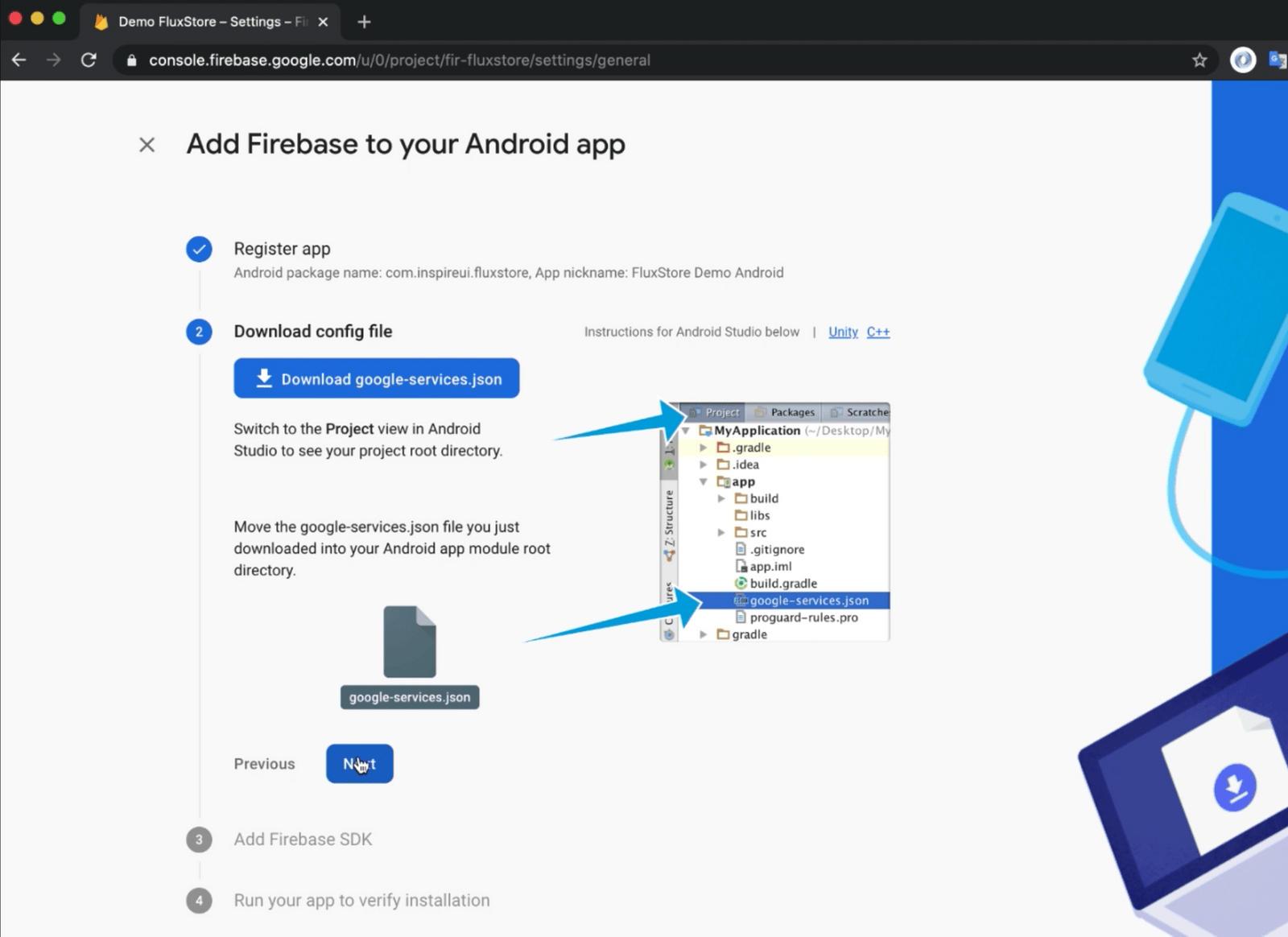Open the Unity instructions link

pos(843,332)
